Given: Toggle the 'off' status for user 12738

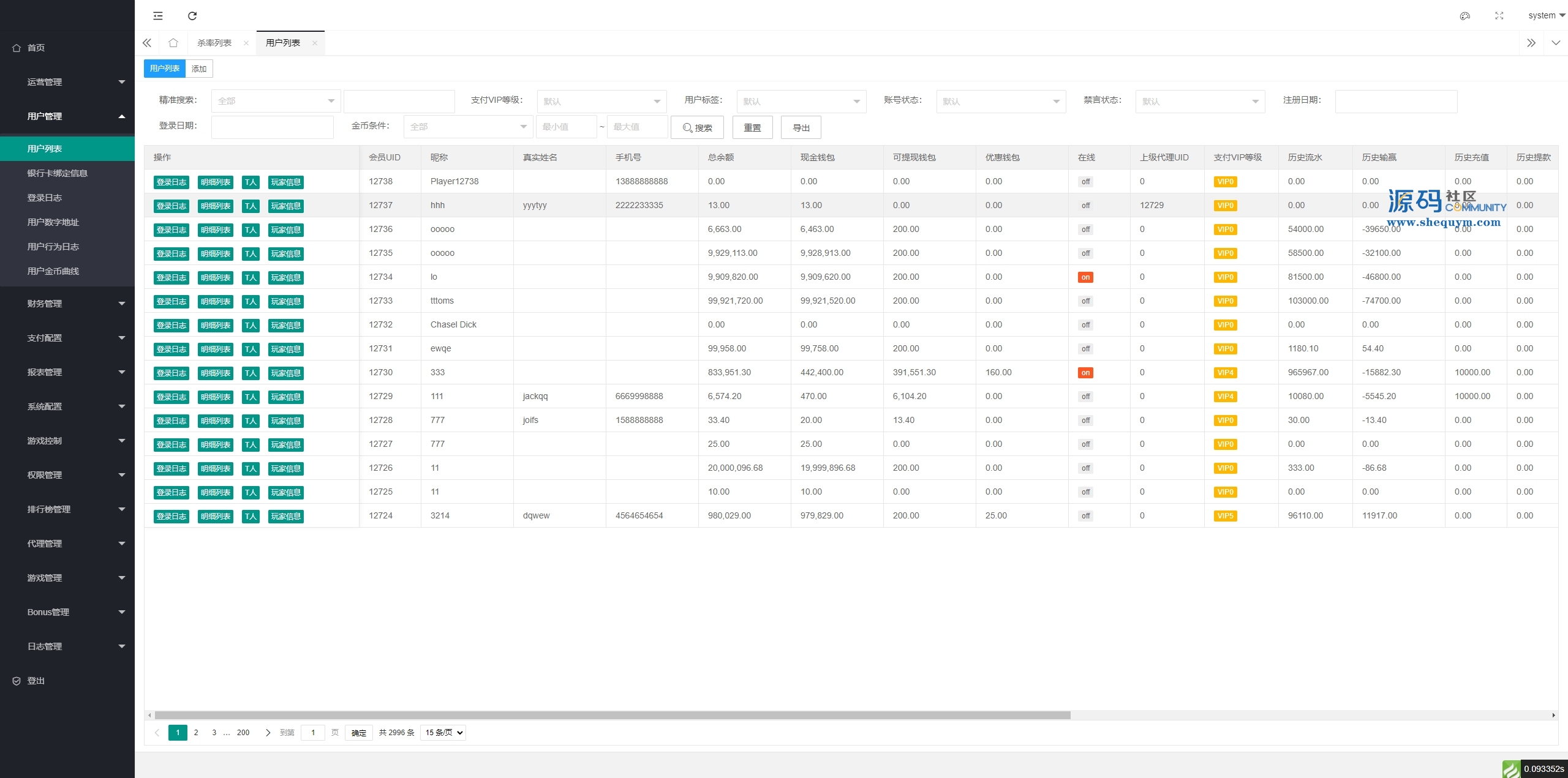Looking at the screenshot, I should (1085, 182).
